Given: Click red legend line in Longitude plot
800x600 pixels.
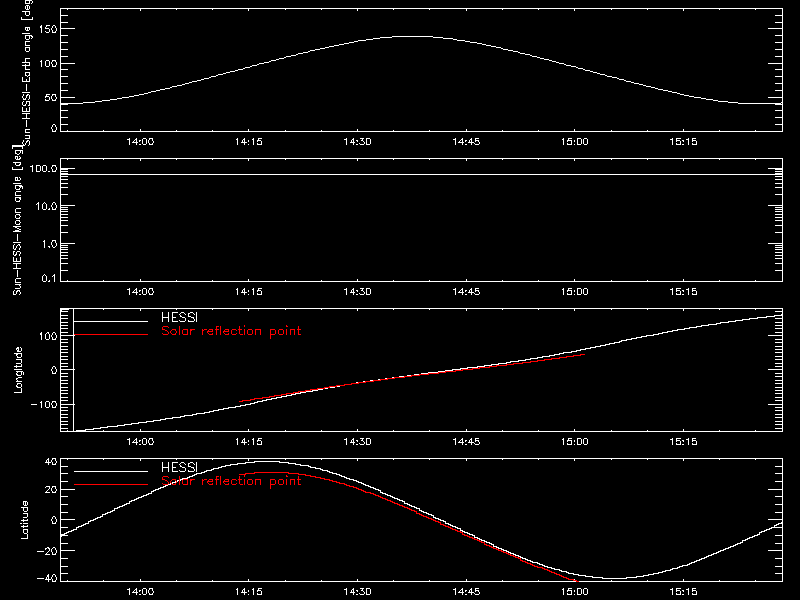Looking at the screenshot, I should [x=111, y=335].
